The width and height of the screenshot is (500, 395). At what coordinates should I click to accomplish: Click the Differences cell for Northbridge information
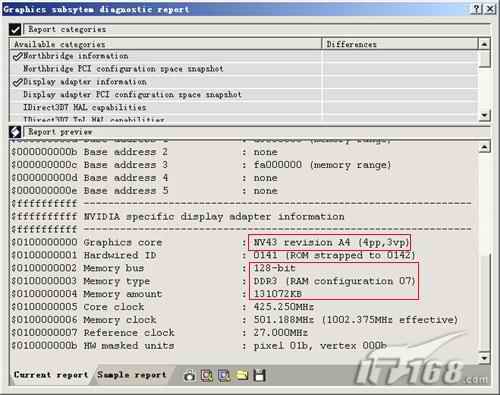(x=400, y=56)
